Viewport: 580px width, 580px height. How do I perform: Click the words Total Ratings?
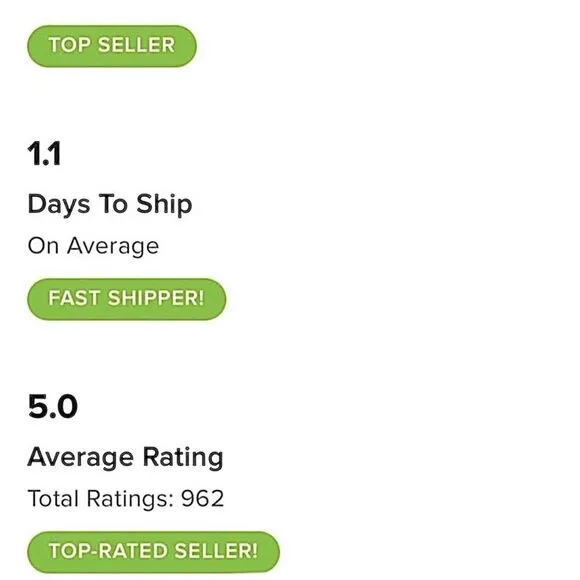100,499
